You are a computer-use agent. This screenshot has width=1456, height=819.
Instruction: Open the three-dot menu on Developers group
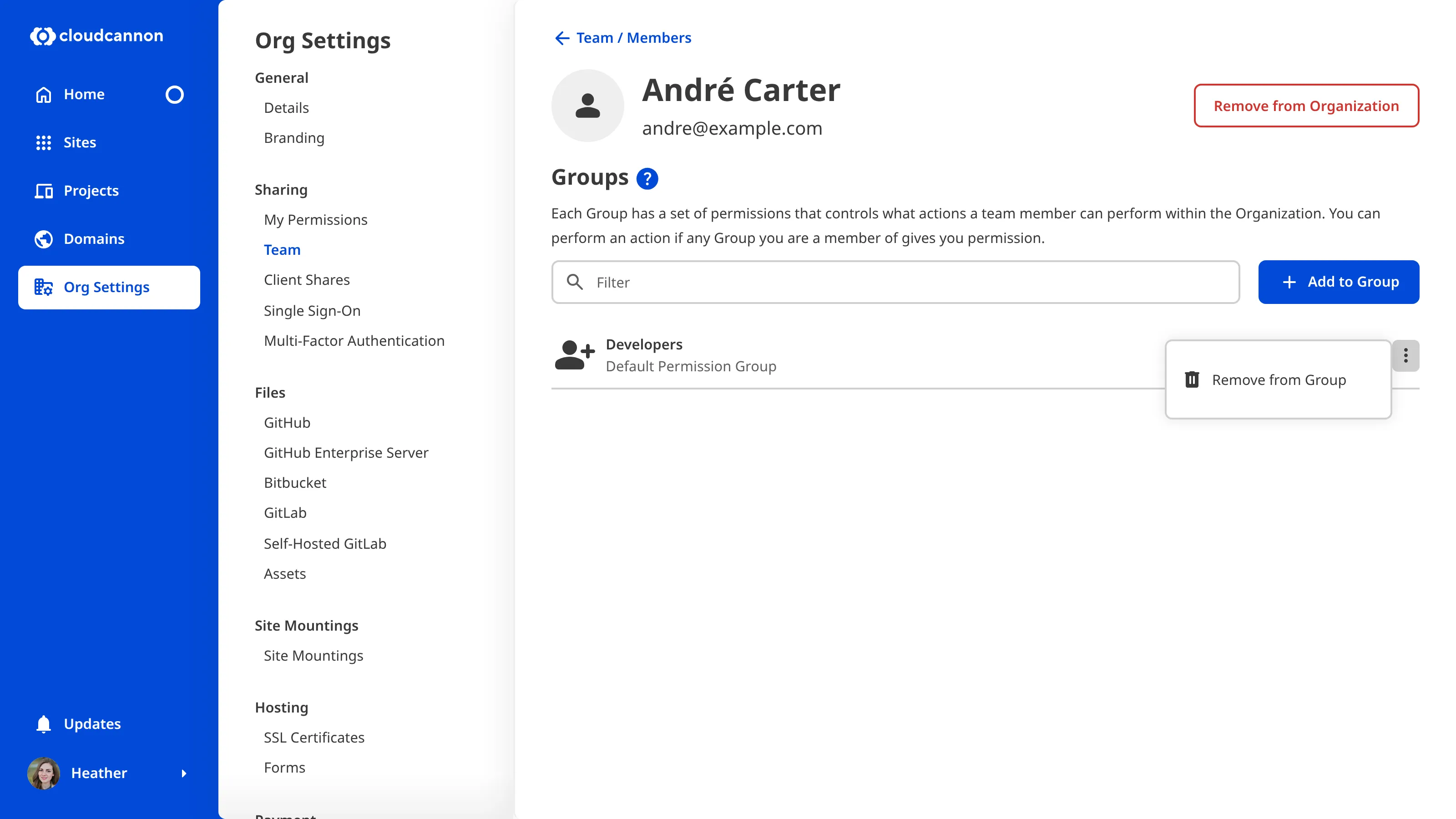coord(1405,355)
